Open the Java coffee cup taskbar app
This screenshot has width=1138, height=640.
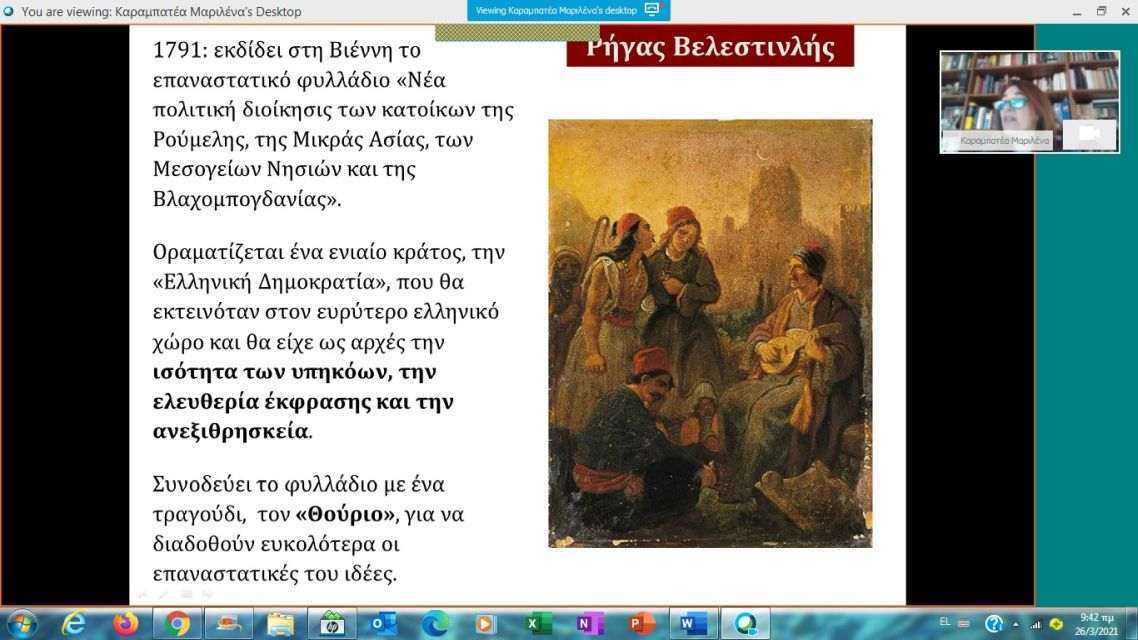(x=229, y=624)
